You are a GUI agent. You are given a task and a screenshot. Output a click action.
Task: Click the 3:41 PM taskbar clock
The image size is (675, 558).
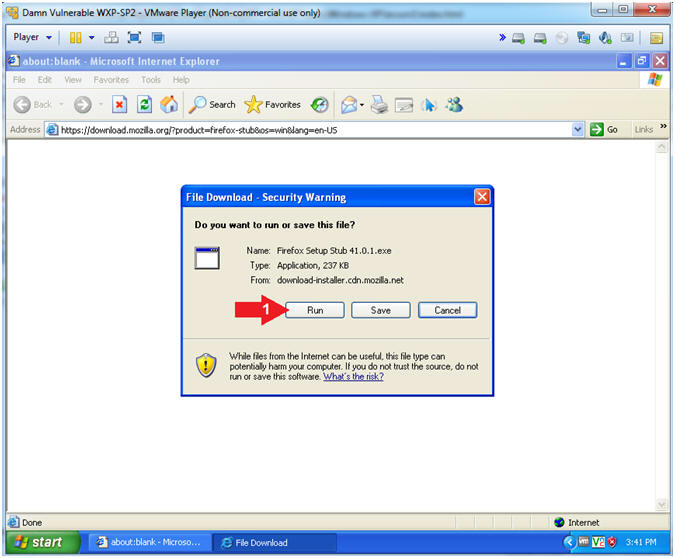[641, 542]
